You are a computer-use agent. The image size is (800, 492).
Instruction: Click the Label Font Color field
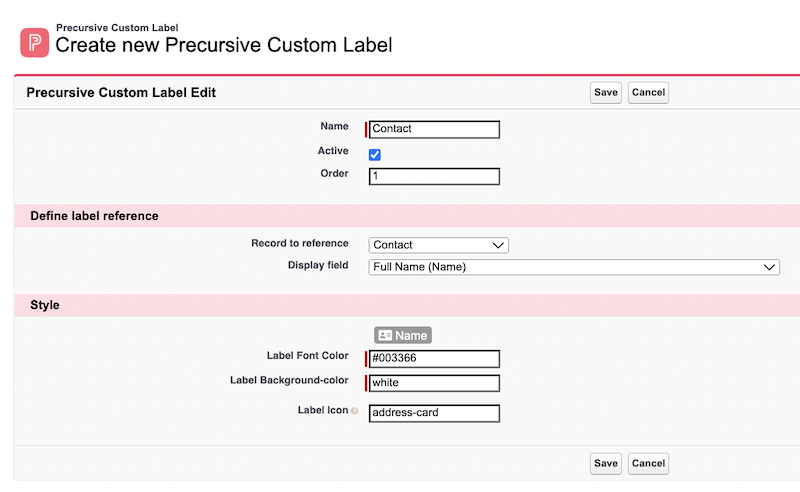coord(434,358)
